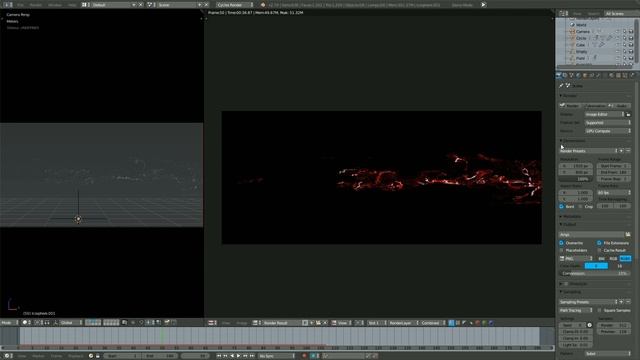Click the output path folder browse icon
Image resolution: width=640 pixels, height=360 pixels.
pos(628,235)
